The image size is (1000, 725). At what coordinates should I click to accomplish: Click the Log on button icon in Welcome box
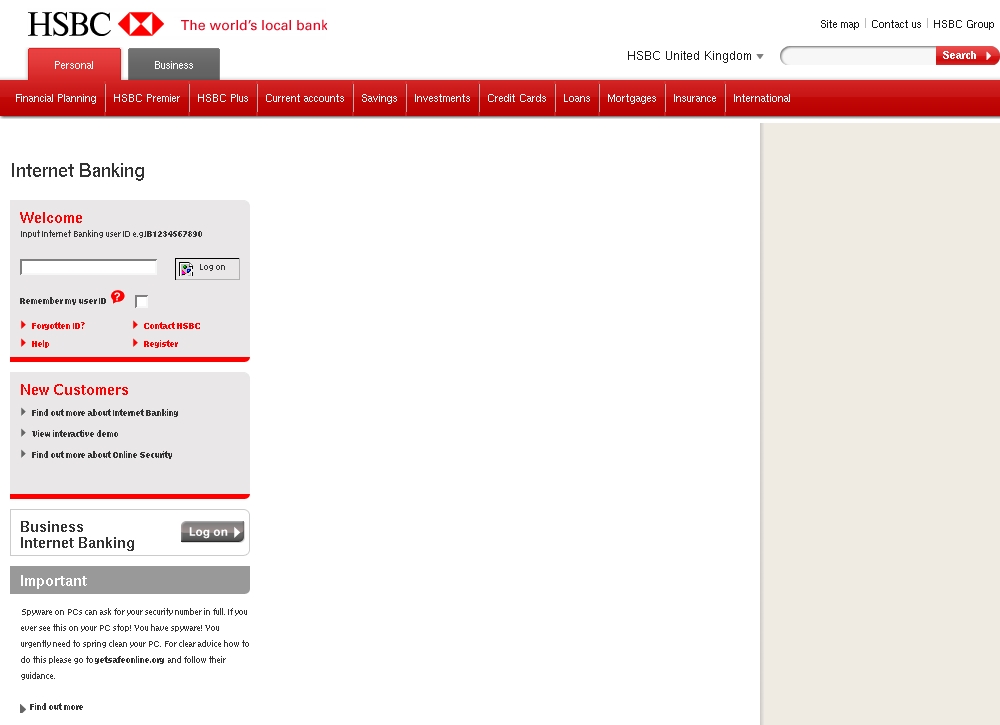207,268
